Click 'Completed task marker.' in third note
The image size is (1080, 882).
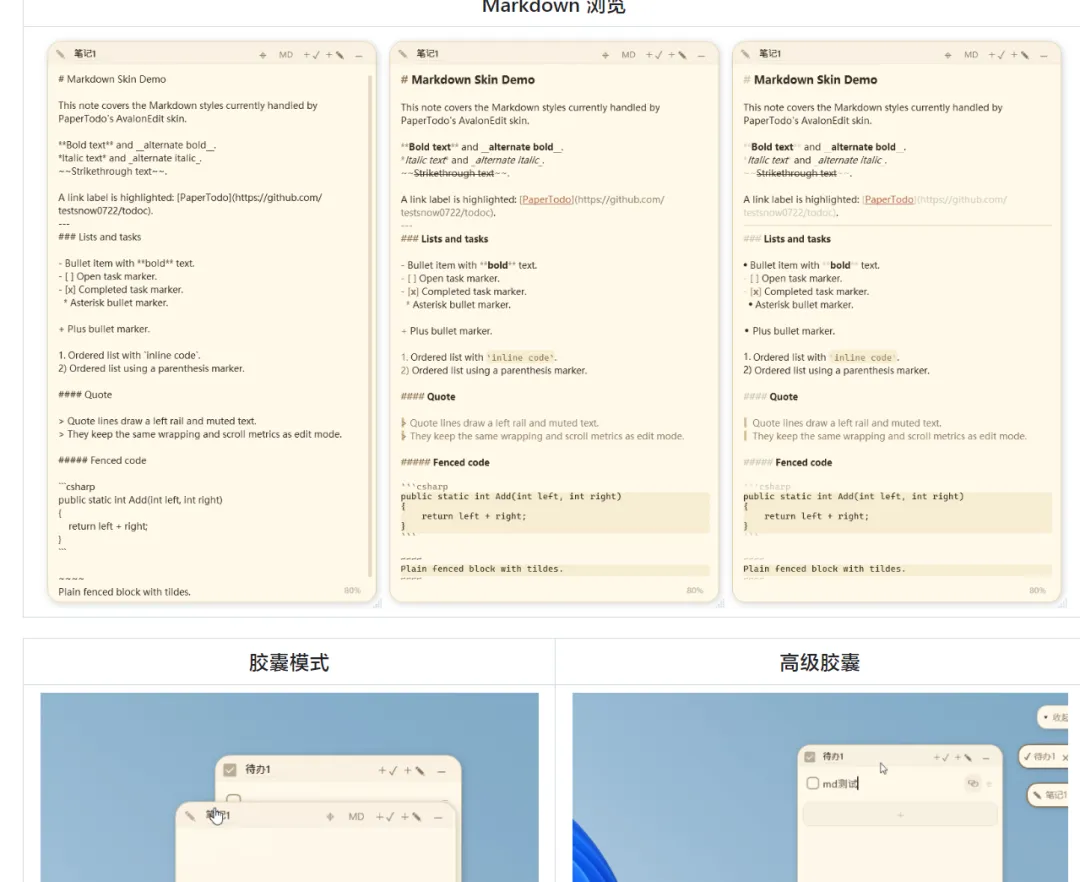[816, 292]
